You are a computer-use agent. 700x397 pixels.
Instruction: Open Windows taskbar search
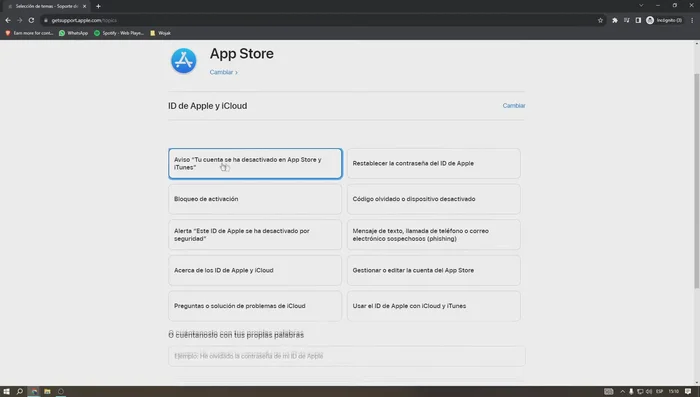(x=20, y=391)
